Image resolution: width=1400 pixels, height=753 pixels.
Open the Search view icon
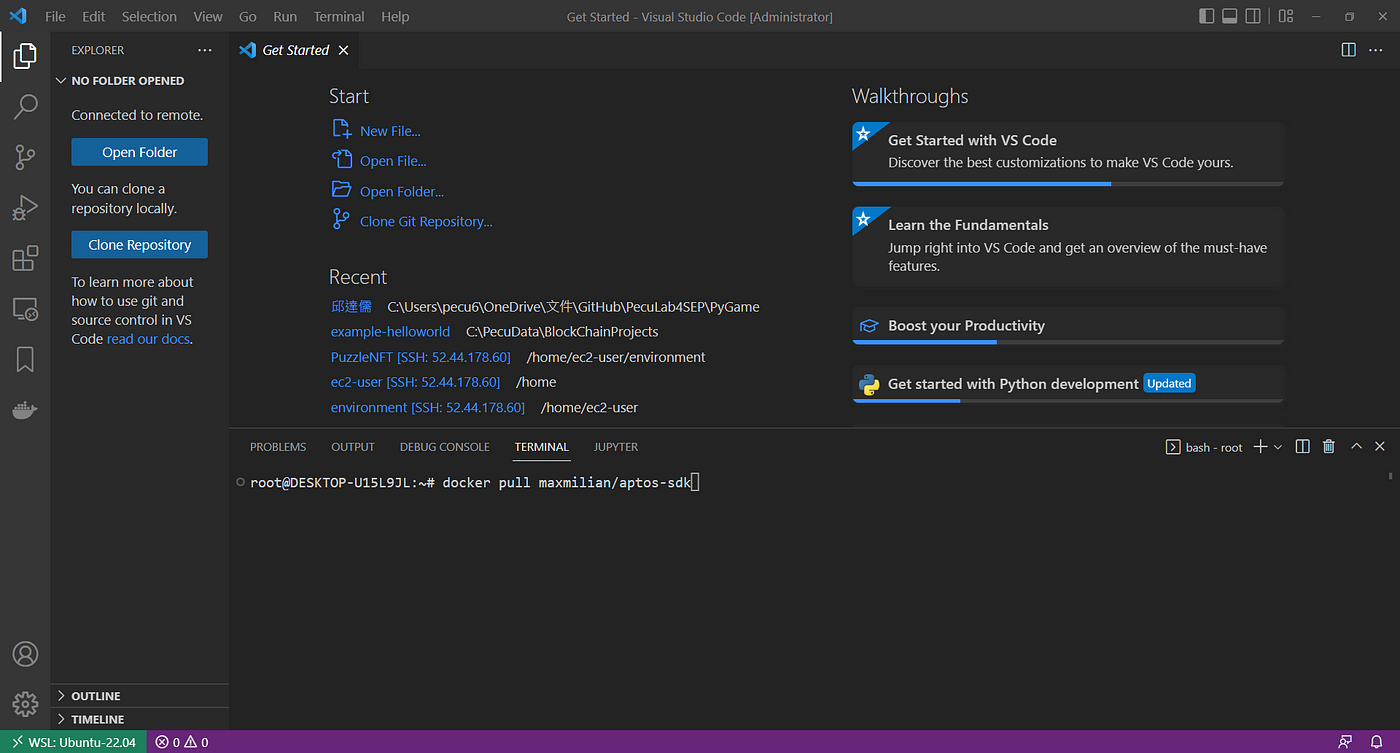pos(25,106)
